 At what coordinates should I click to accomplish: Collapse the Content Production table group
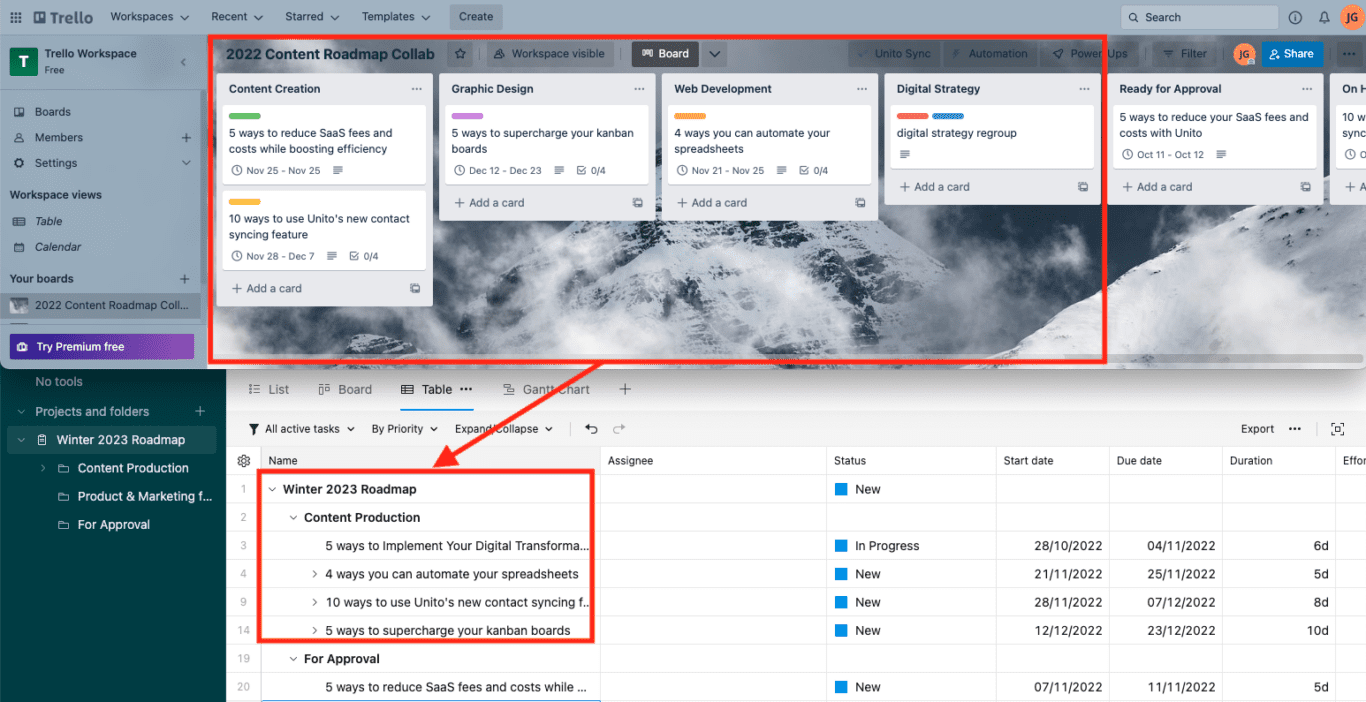tap(293, 518)
